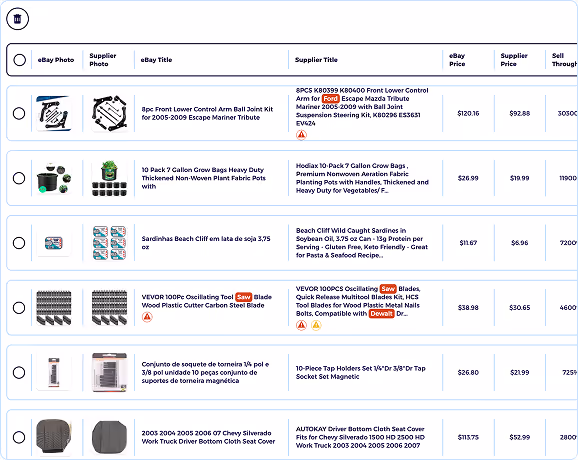
Task: Open eBay photo of control arm kit
Action: point(54,113)
